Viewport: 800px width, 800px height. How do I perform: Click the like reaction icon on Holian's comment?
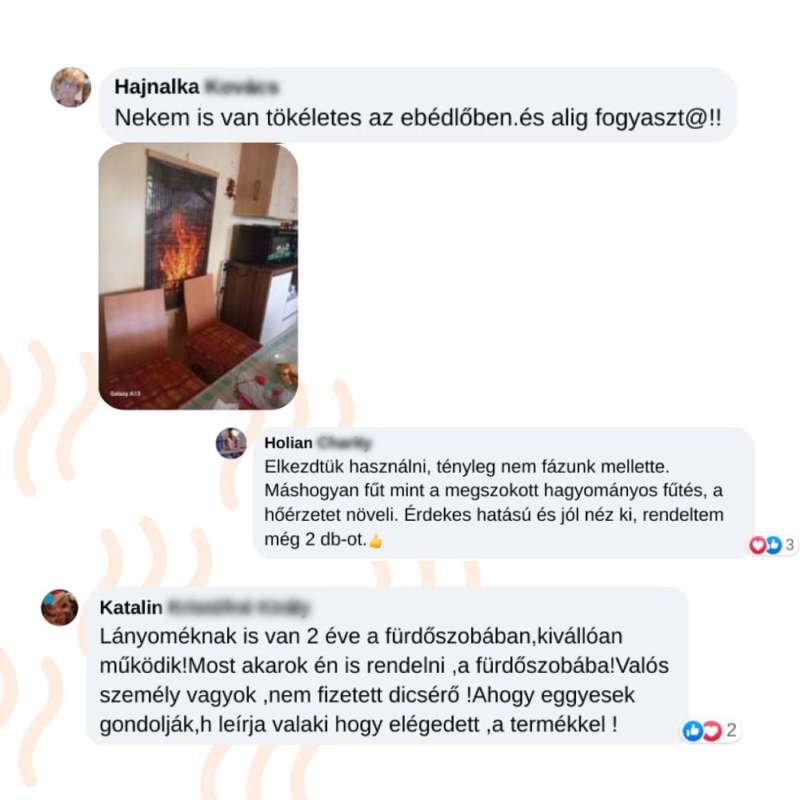(773, 545)
